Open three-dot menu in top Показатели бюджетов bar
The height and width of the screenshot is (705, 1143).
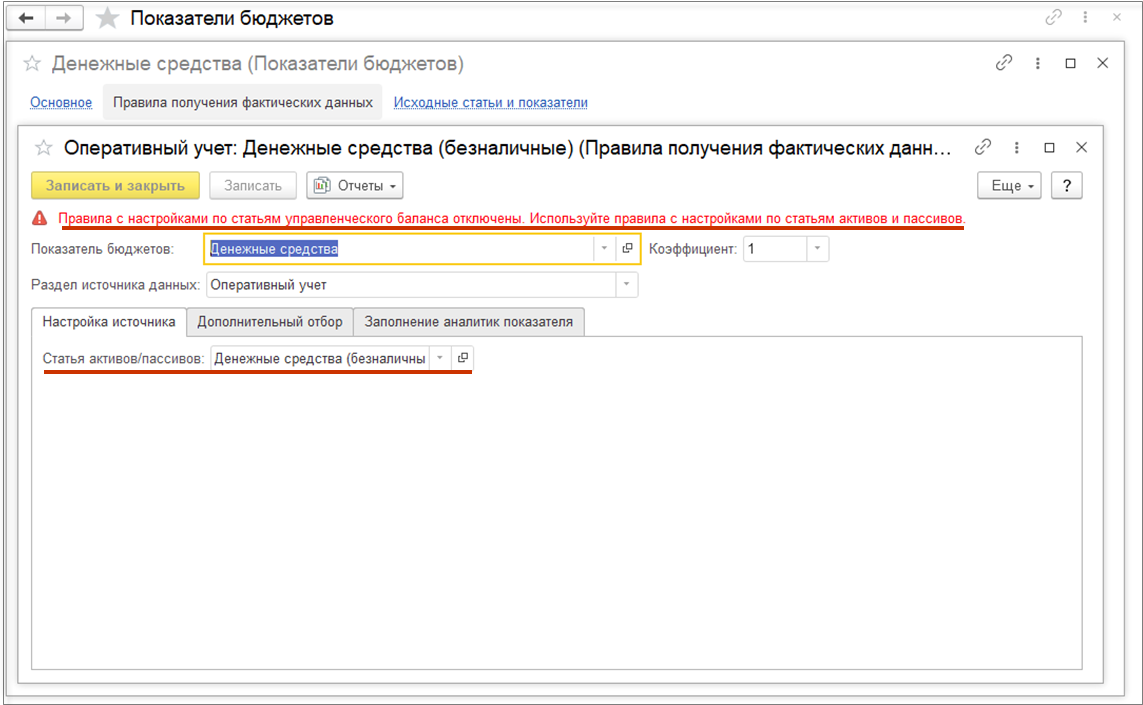pos(1085,17)
